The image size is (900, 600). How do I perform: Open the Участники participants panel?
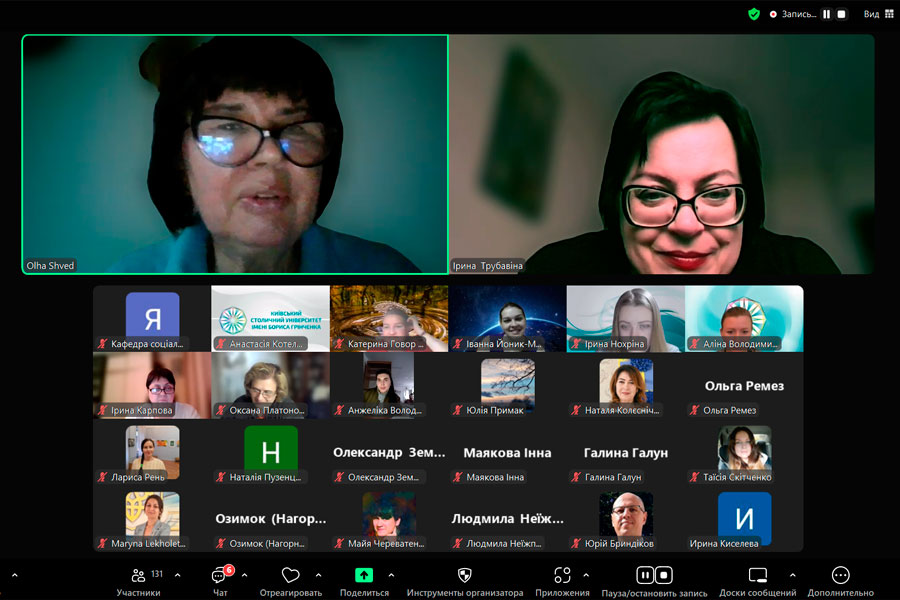(138, 582)
